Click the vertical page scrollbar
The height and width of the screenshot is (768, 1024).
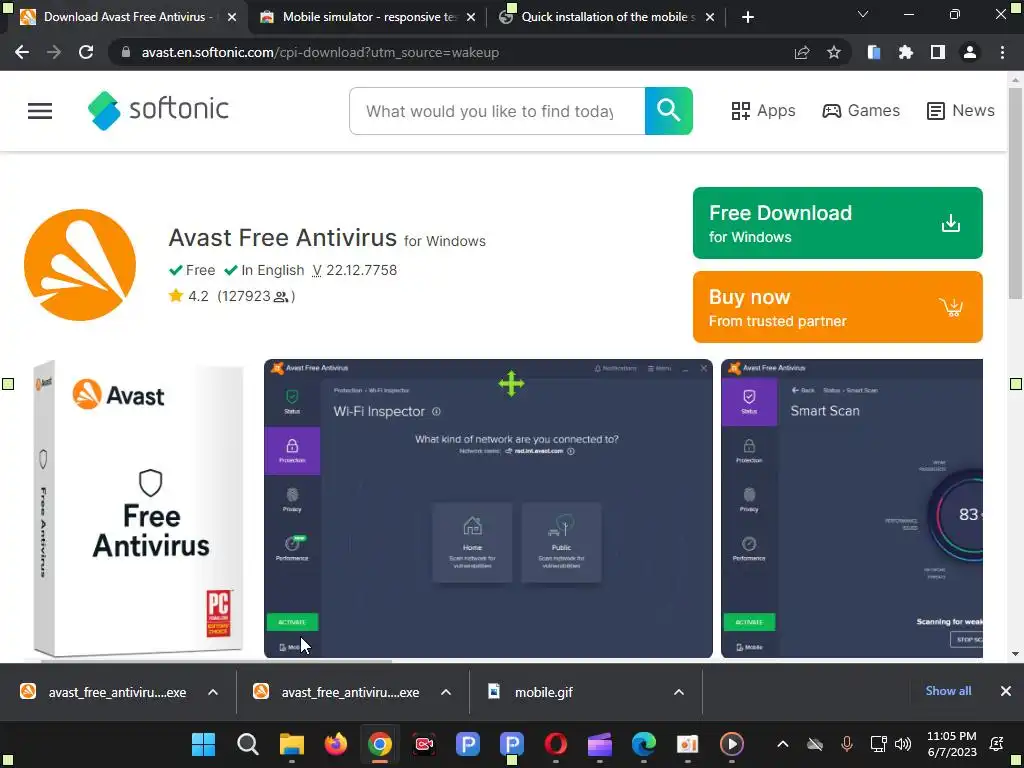coord(1015,193)
